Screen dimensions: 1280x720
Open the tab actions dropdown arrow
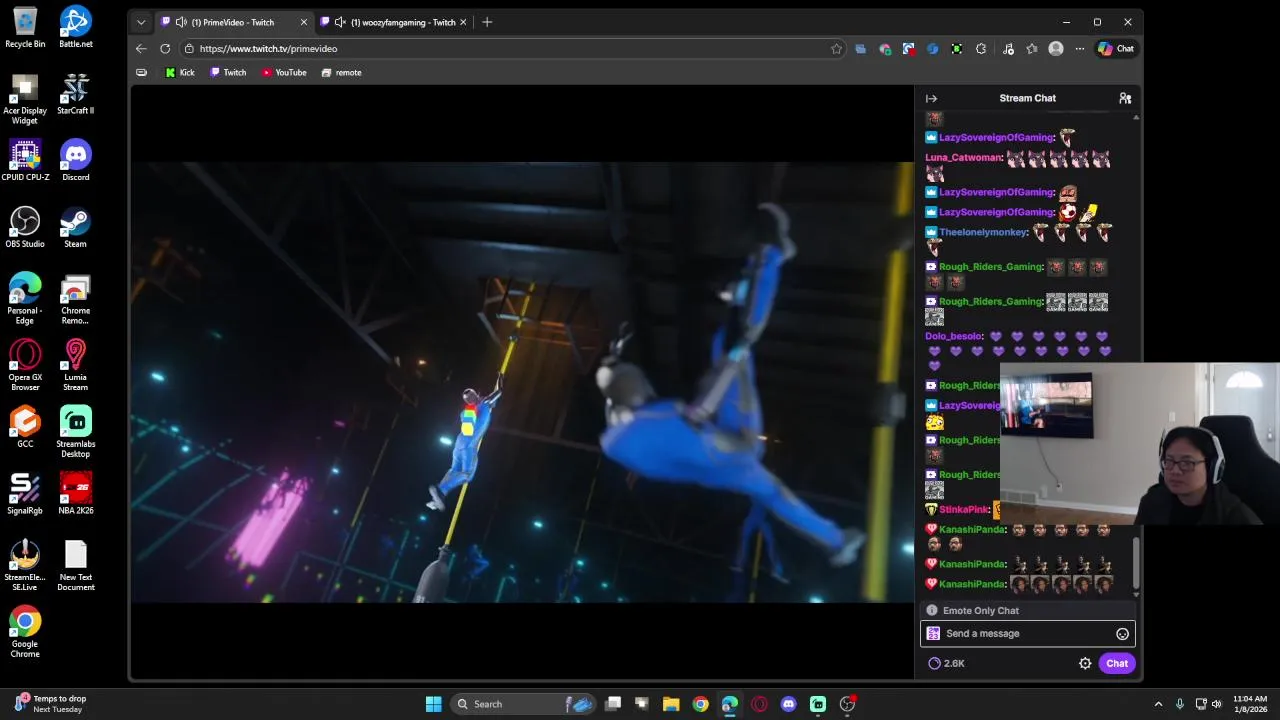141,22
